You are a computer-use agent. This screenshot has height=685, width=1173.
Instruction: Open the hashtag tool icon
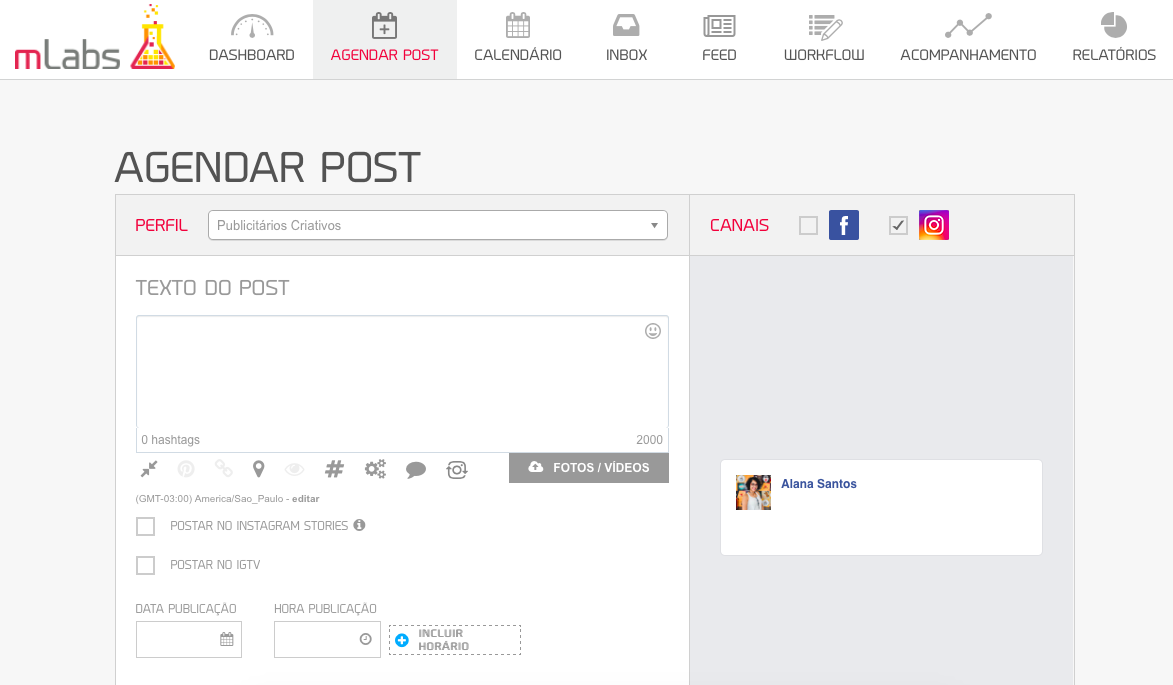coord(334,469)
